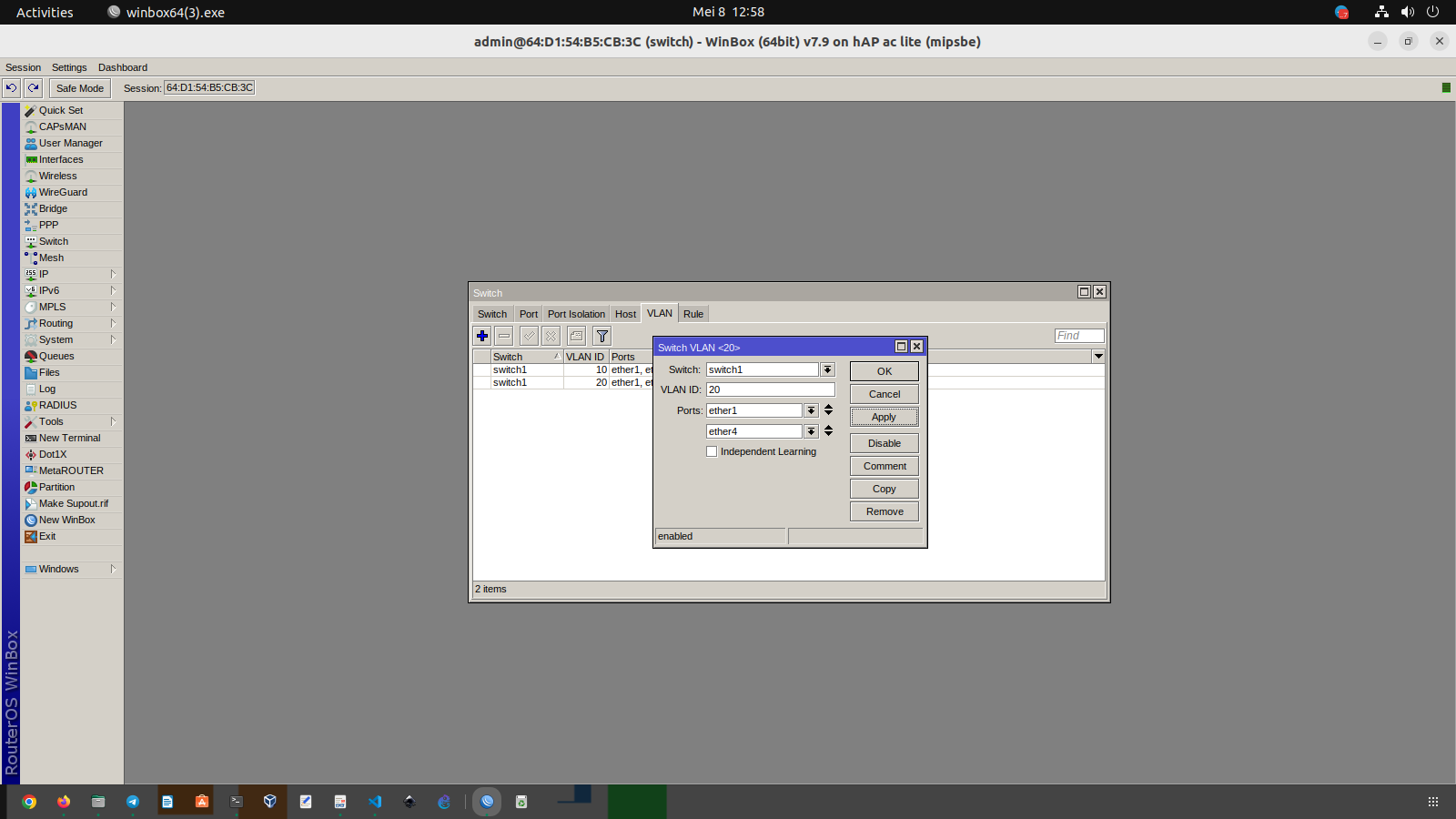
Task: Click the Copy button
Action: [x=885, y=489]
